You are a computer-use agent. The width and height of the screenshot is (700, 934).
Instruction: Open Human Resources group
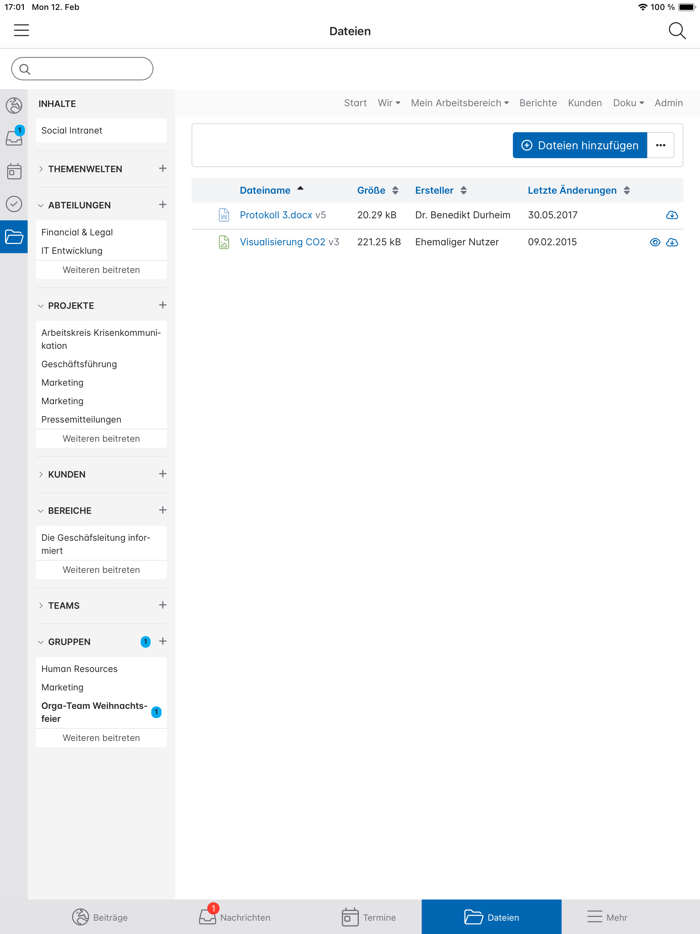click(x=79, y=669)
